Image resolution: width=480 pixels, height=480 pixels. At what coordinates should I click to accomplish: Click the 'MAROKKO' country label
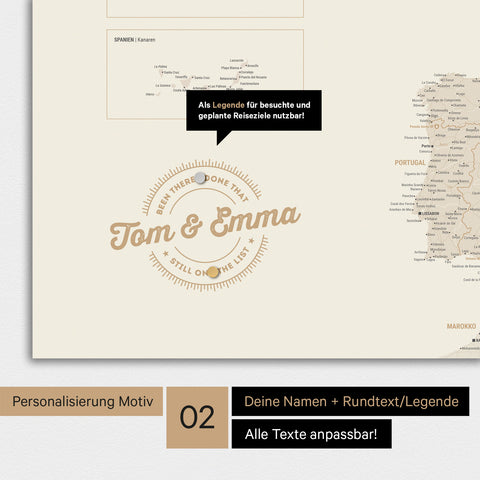pos(461,326)
